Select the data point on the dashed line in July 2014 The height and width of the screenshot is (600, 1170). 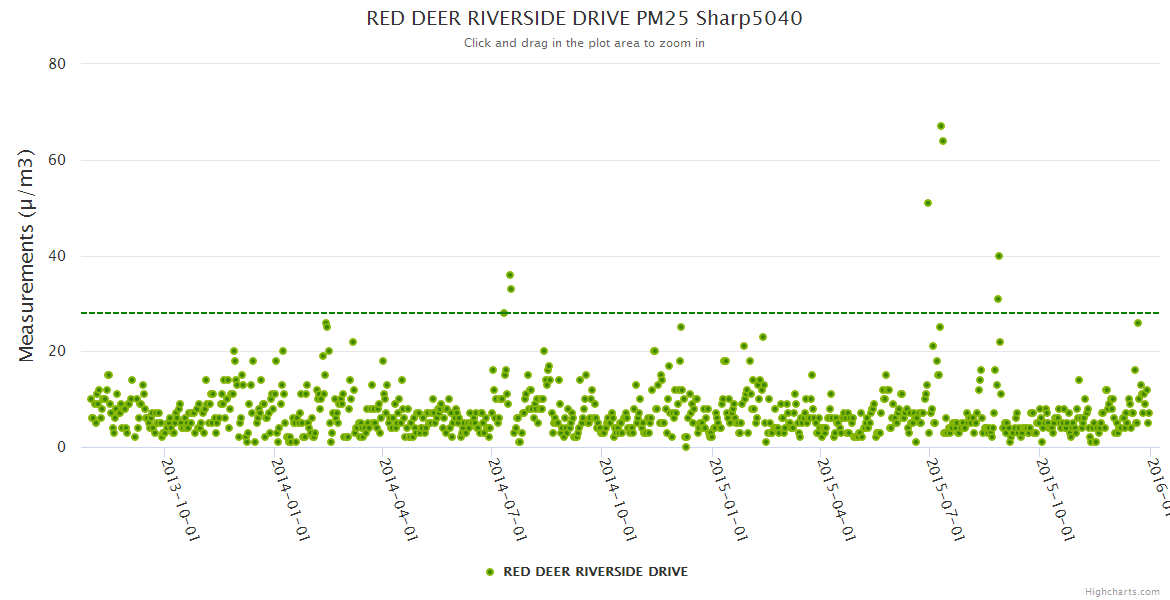point(504,313)
